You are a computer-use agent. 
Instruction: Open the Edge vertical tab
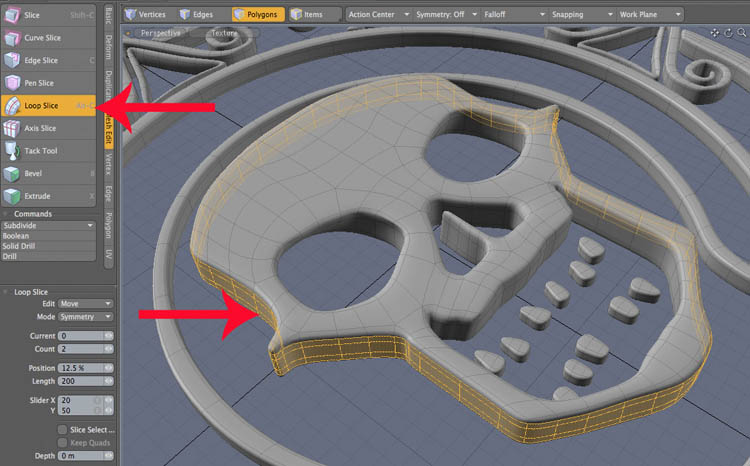pyautogui.click(x=109, y=193)
